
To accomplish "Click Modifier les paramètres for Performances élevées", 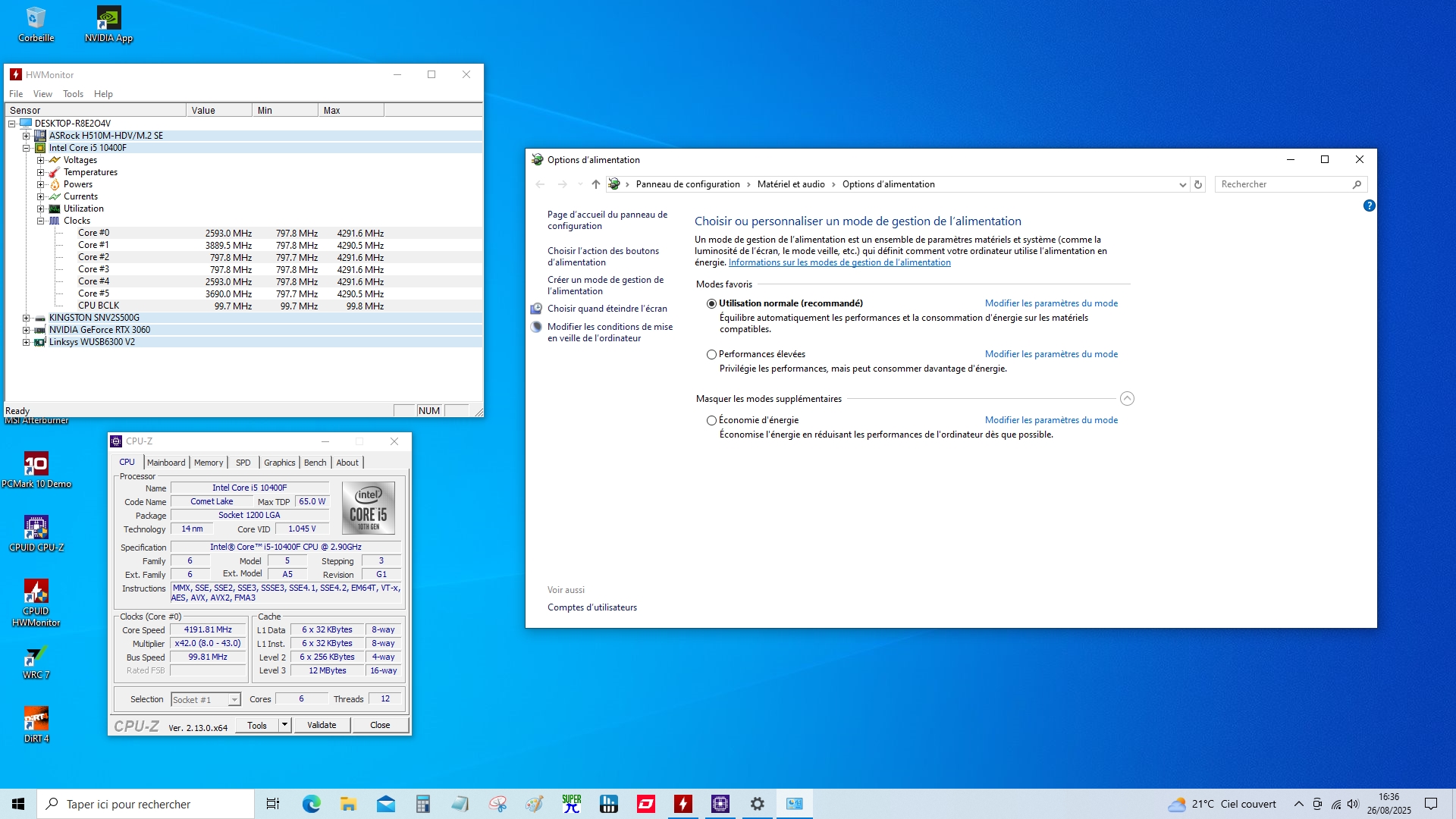I will click(x=1051, y=354).
